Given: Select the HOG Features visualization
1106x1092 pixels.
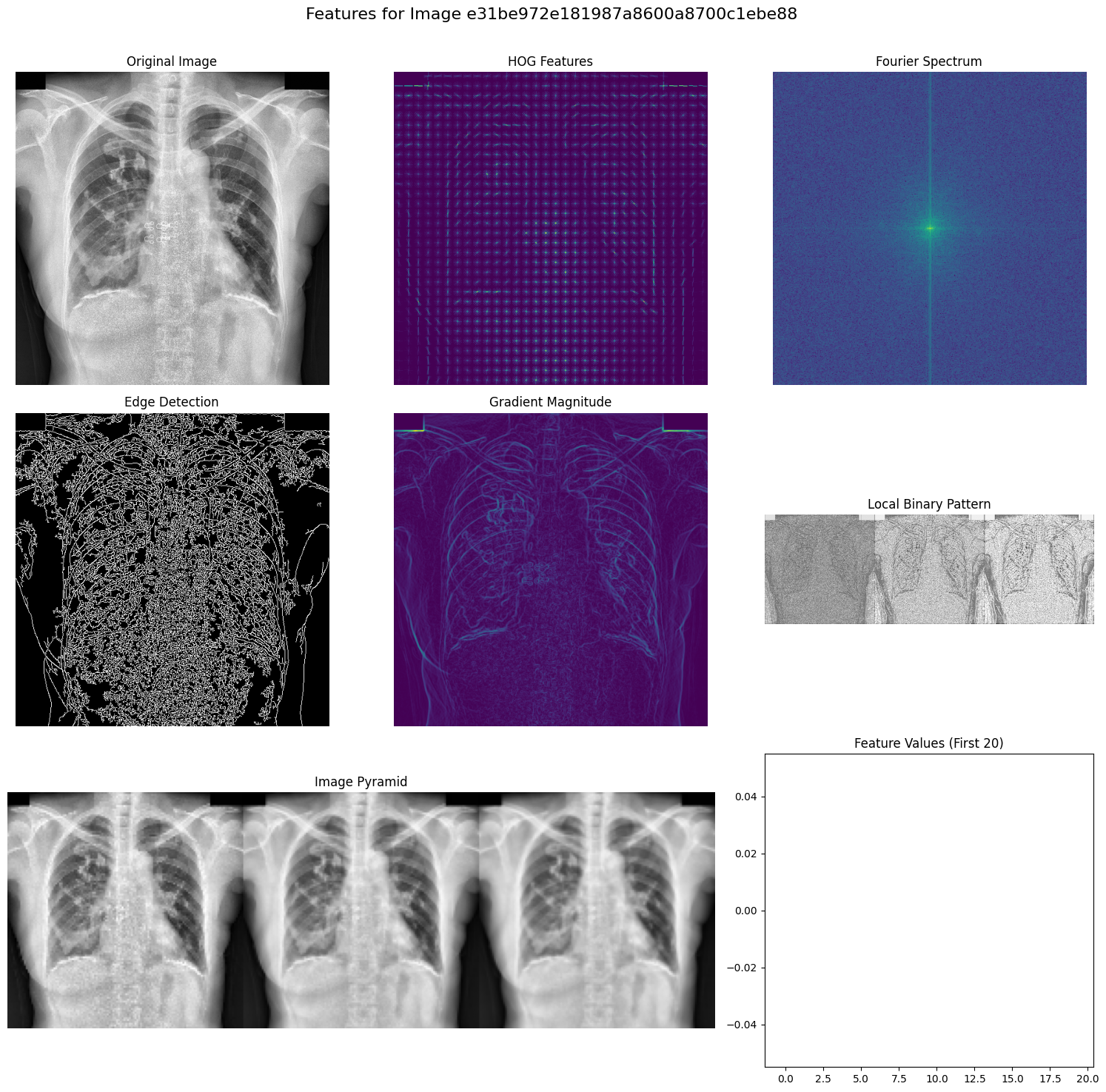Looking at the screenshot, I should (550, 228).
